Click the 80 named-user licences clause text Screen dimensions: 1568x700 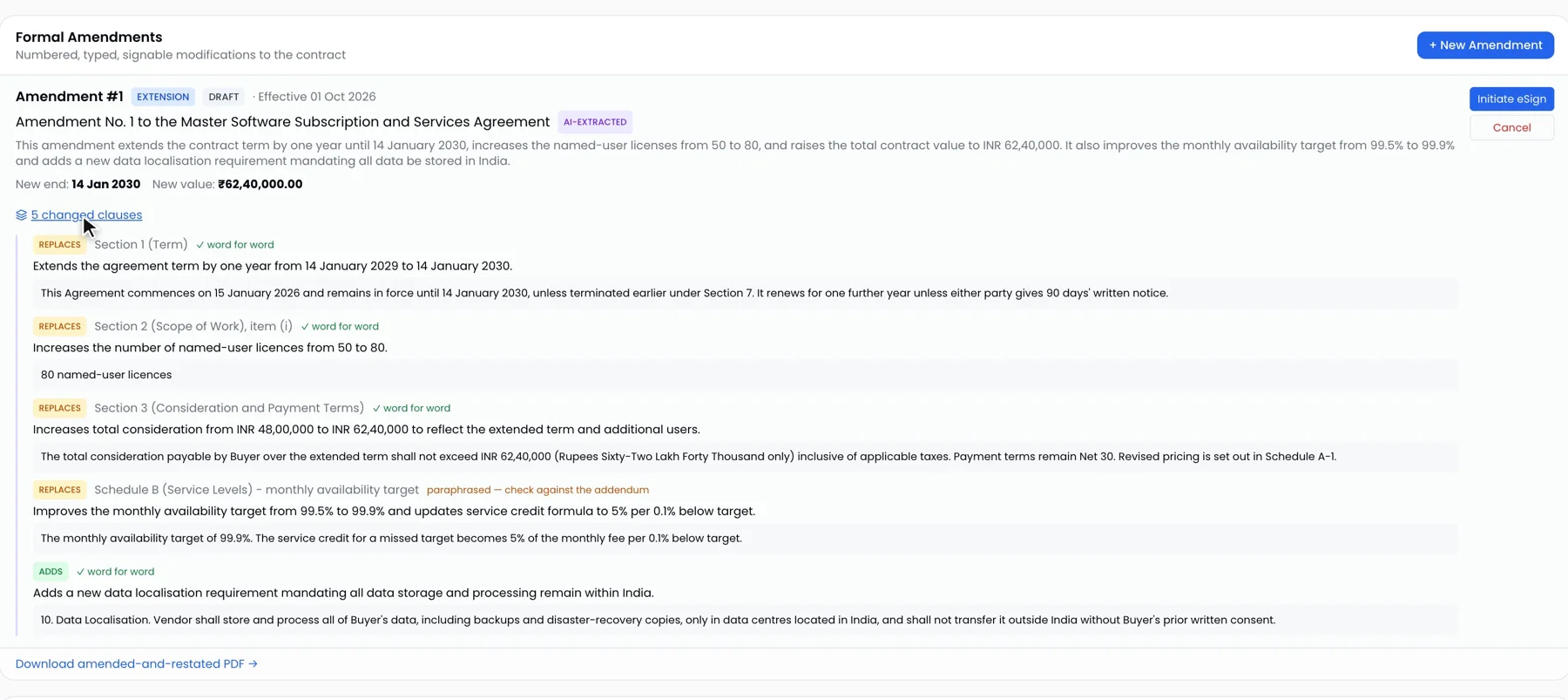point(106,375)
